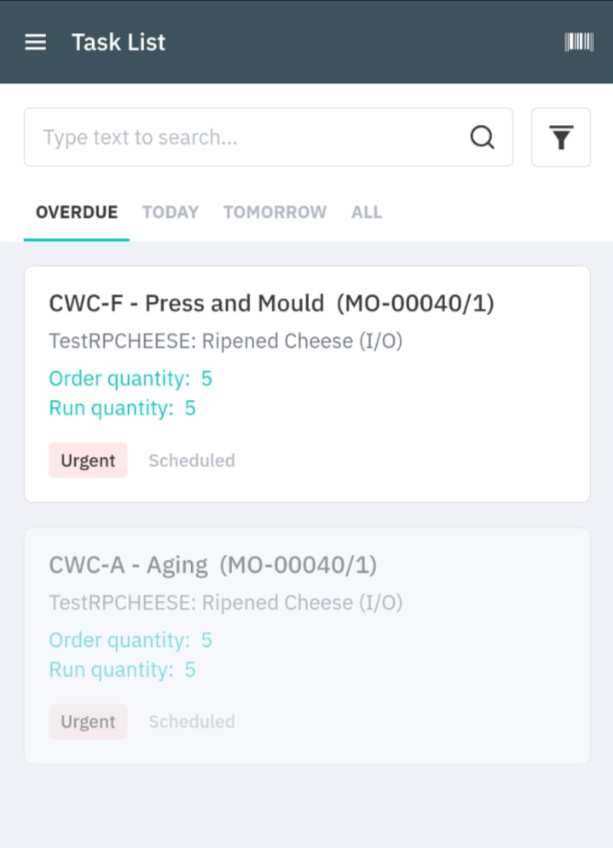The image size is (613, 848).
Task: Open the CWC-A Aging task card
Action: click(307, 646)
